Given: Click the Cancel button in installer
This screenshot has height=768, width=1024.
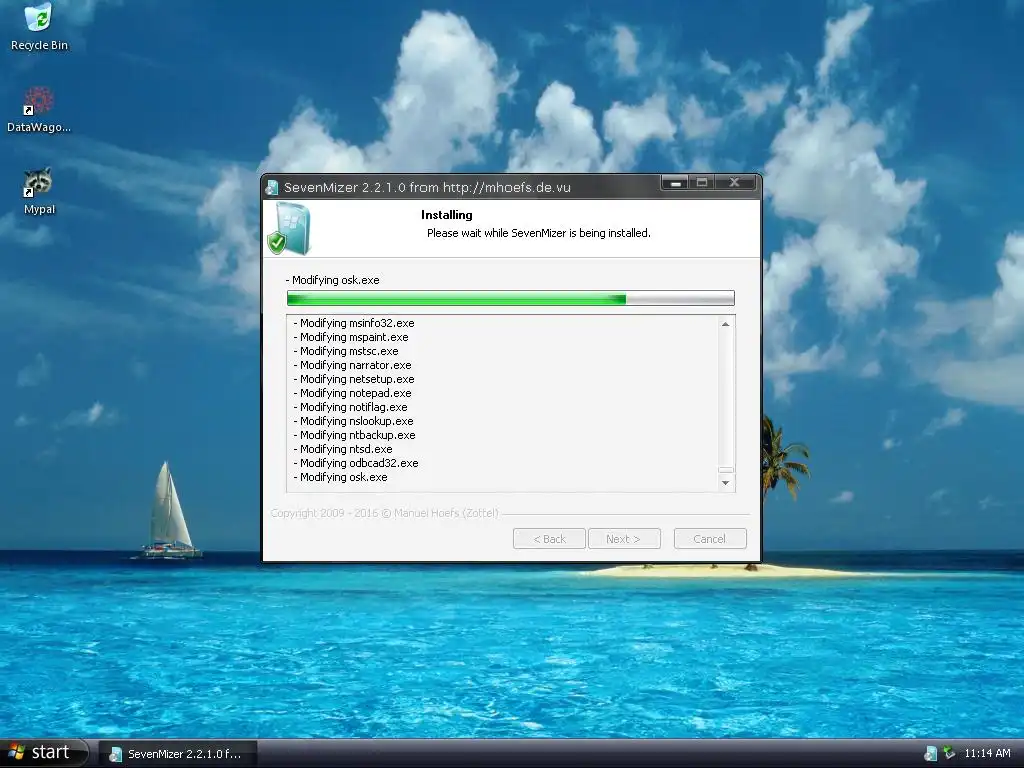Looking at the screenshot, I should click(x=710, y=539).
